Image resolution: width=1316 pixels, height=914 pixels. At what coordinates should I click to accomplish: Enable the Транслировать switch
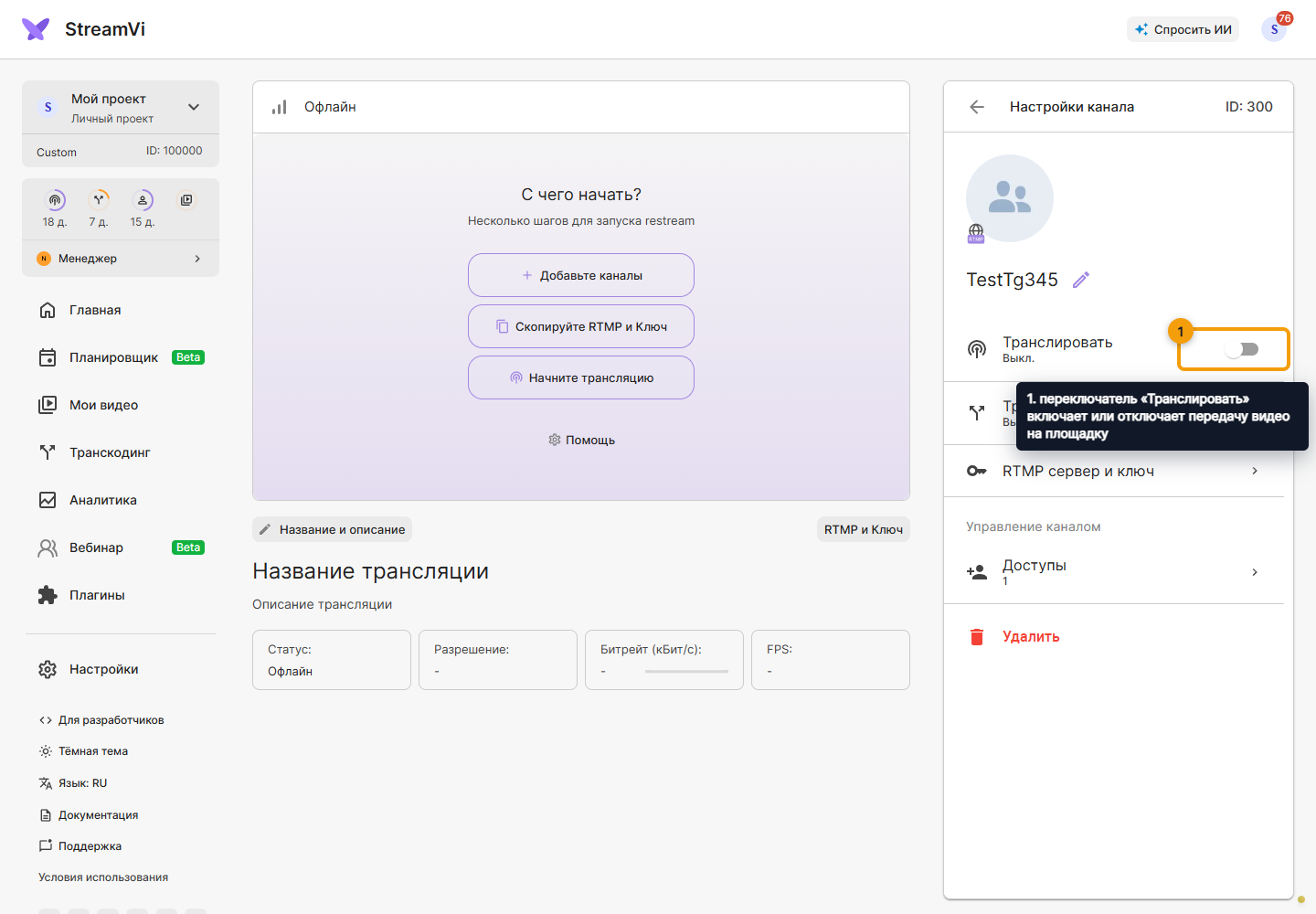(1242, 349)
